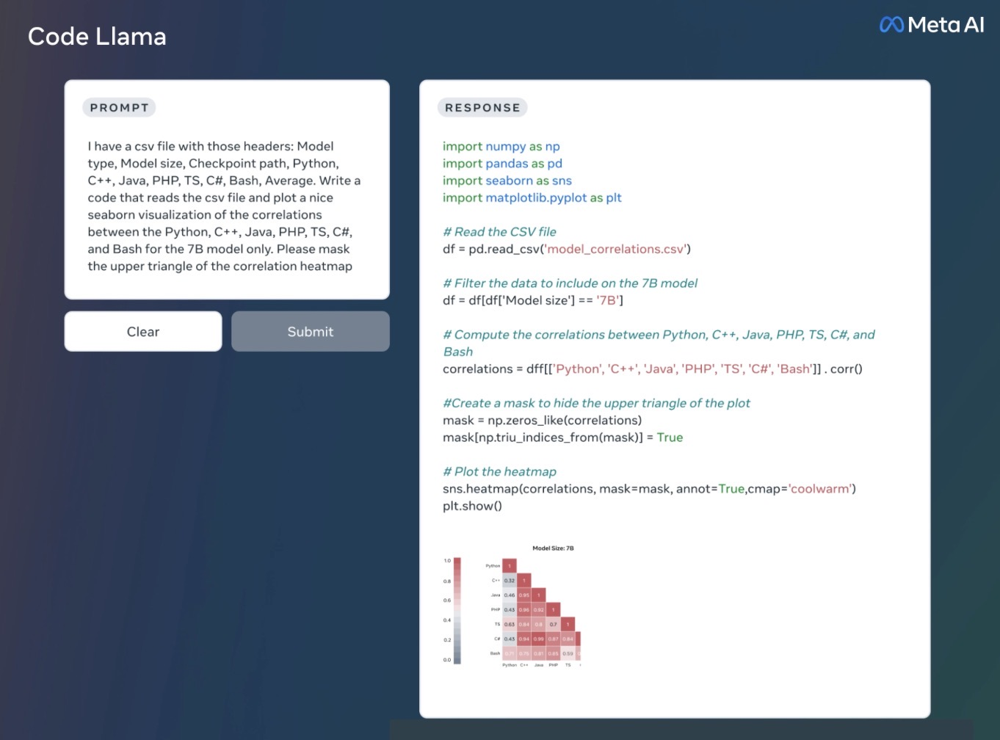1000x740 pixels.
Task: Click the Meta infinity logo icon
Action: point(892,25)
